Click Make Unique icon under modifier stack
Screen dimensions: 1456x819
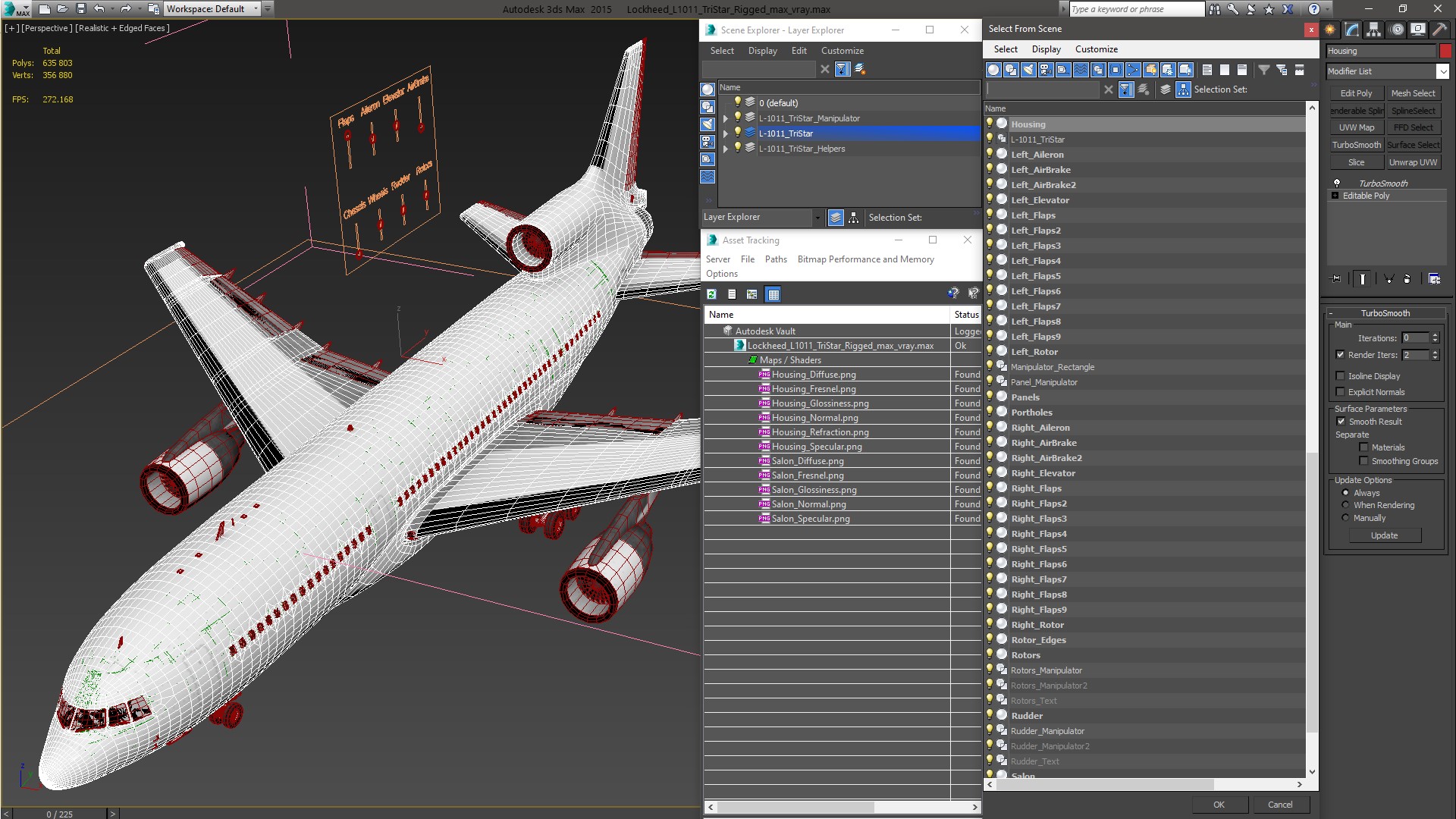click(1389, 279)
